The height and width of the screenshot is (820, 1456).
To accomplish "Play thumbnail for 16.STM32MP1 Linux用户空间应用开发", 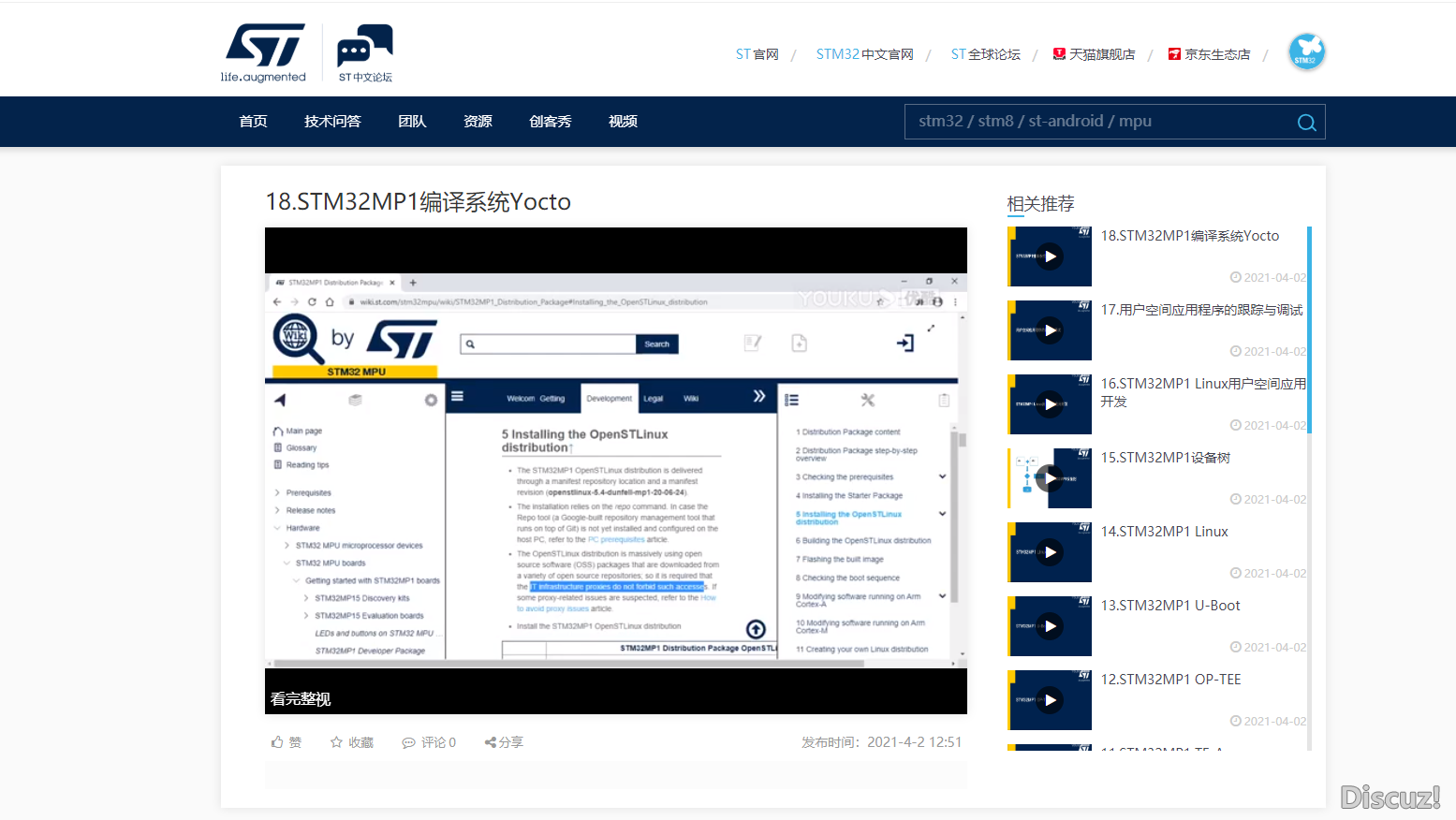I will click(x=1050, y=404).
